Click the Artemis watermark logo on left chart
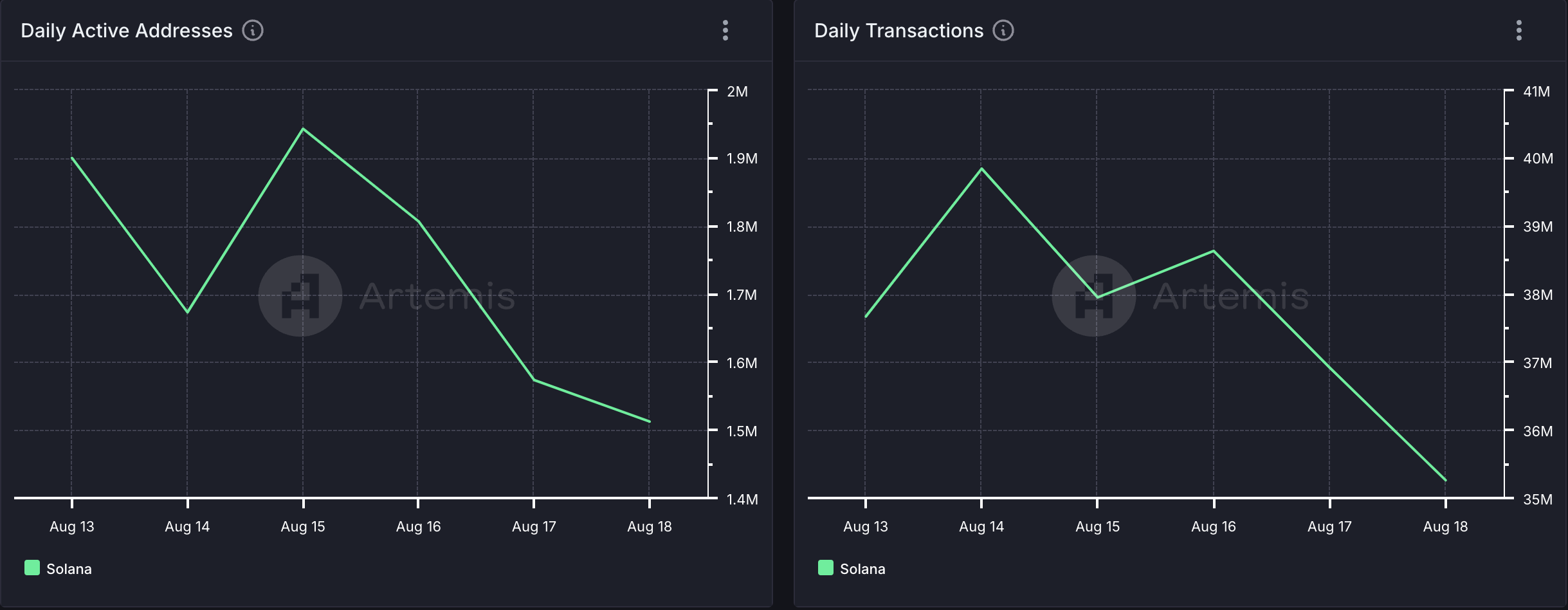This screenshot has height=610, width=1568. tap(300, 297)
